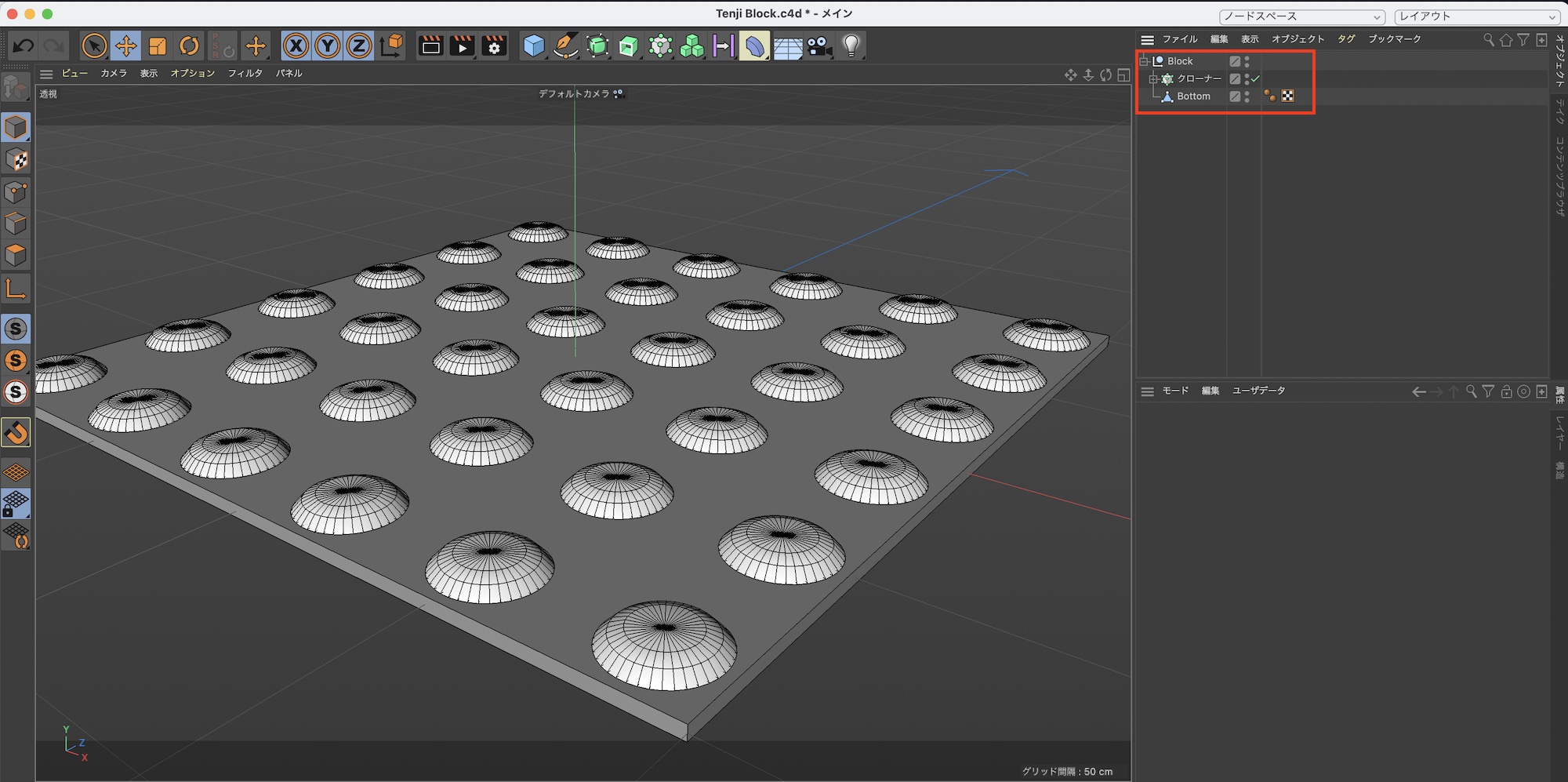This screenshot has width=1568, height=782.
Task: Click the Pen spline tool
Action: 565,46
